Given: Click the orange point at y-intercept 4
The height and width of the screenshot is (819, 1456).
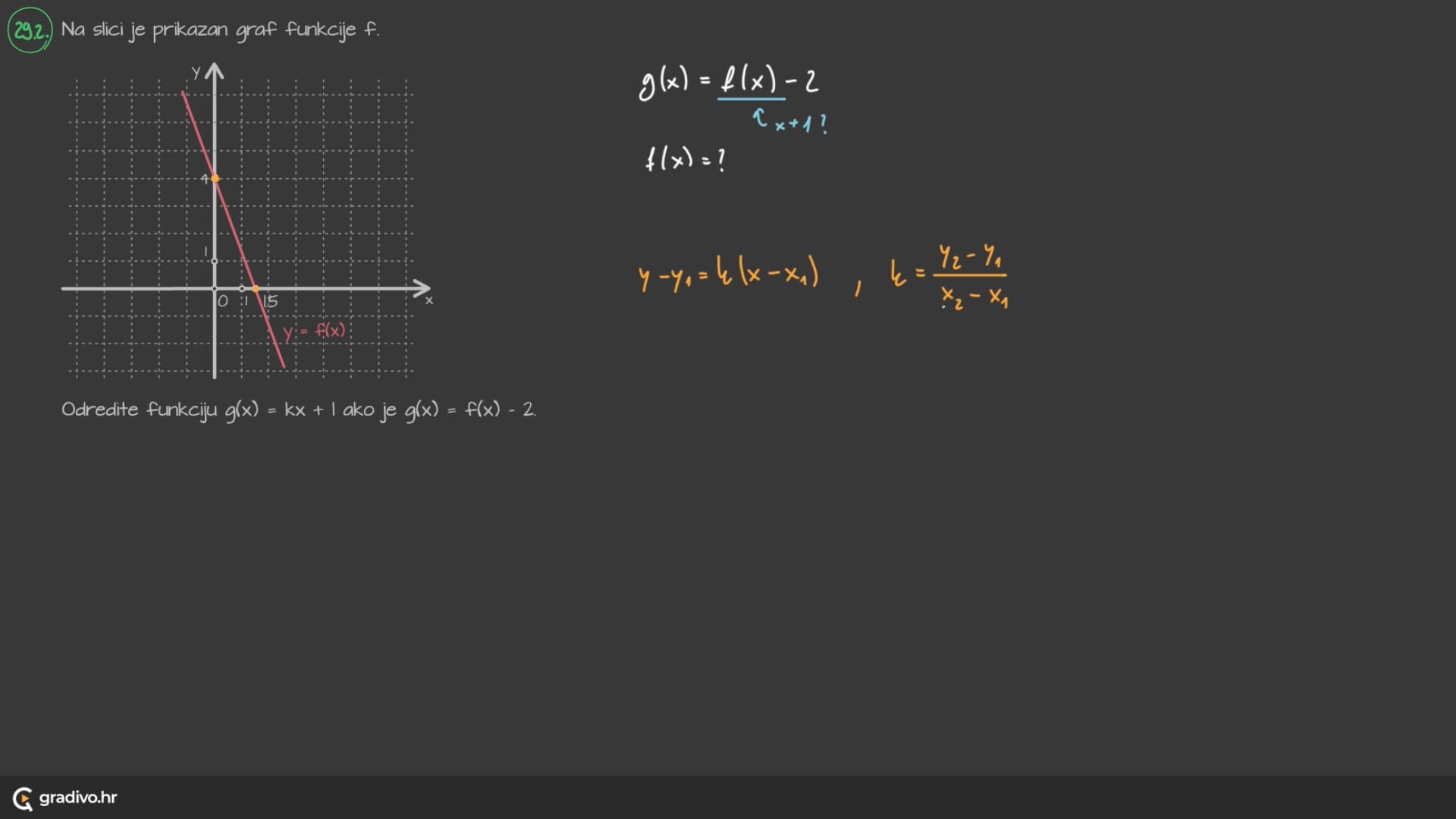Looking at the screenshot, I should [x=215, y=179].
